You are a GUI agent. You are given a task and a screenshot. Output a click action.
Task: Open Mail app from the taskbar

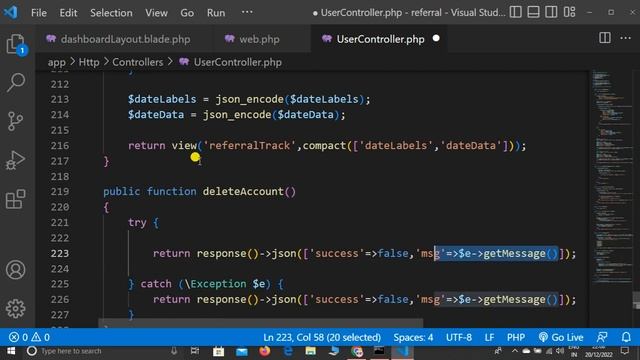242,351
